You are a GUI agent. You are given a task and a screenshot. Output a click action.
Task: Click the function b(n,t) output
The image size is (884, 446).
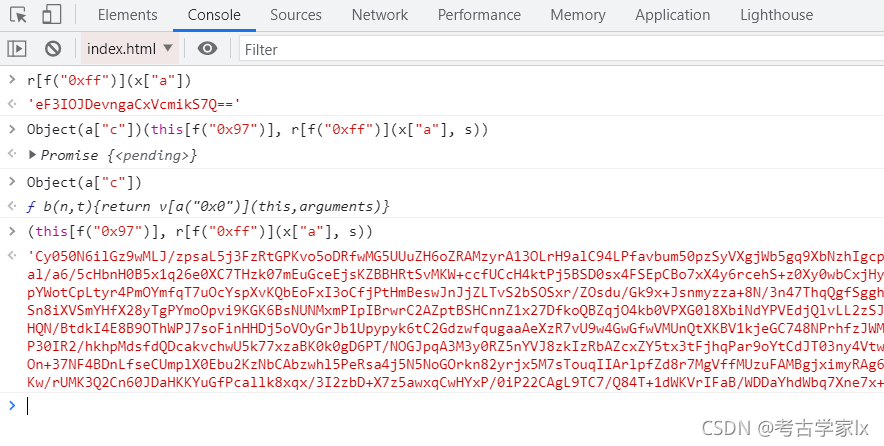(208, 206)
